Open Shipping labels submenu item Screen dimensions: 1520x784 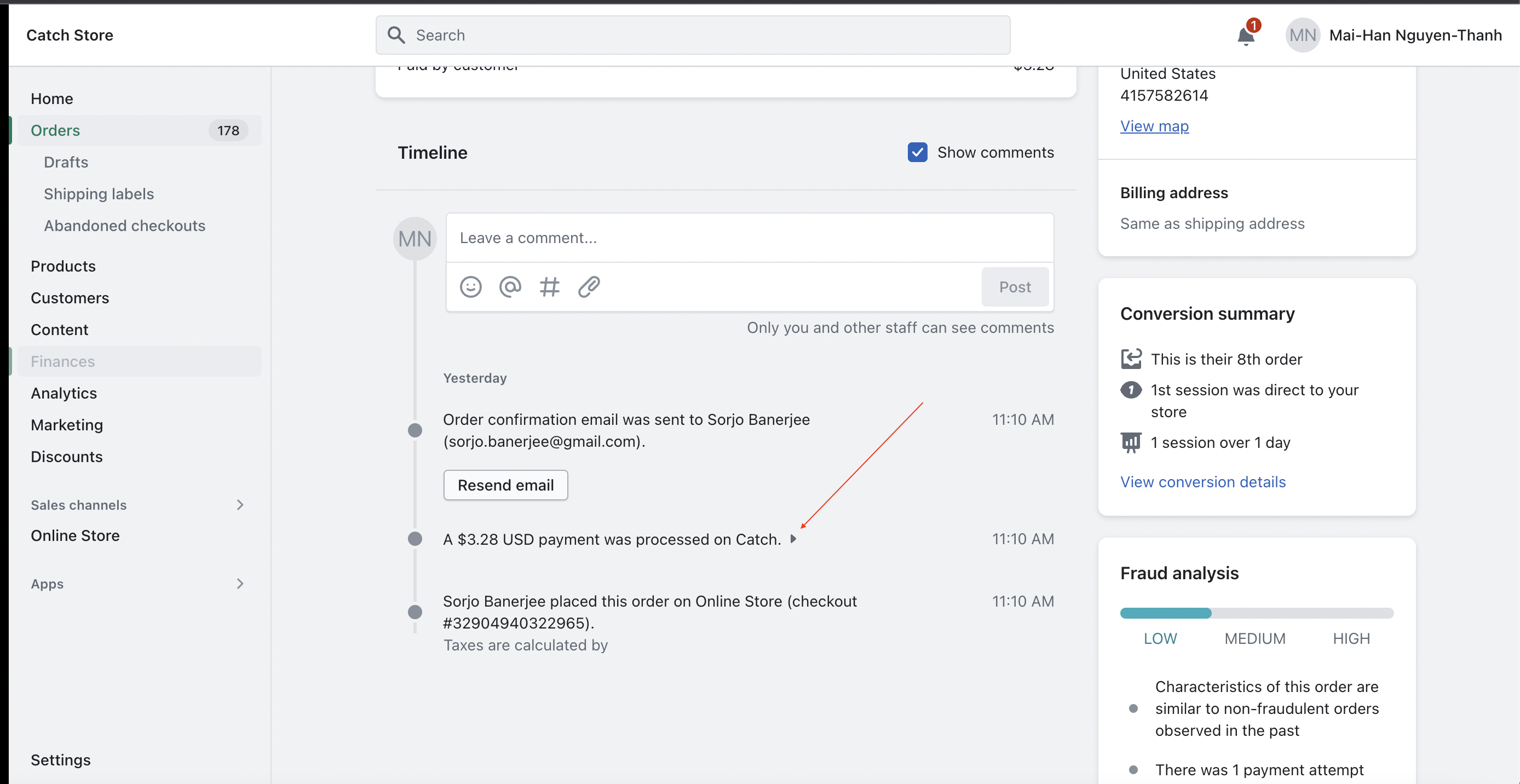tap(99, 193)
